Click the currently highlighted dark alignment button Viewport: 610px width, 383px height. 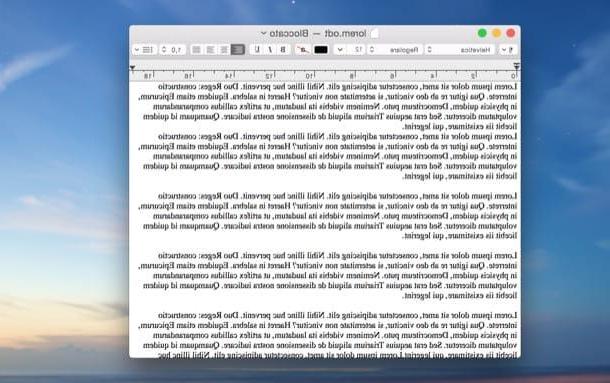(238, 50)
